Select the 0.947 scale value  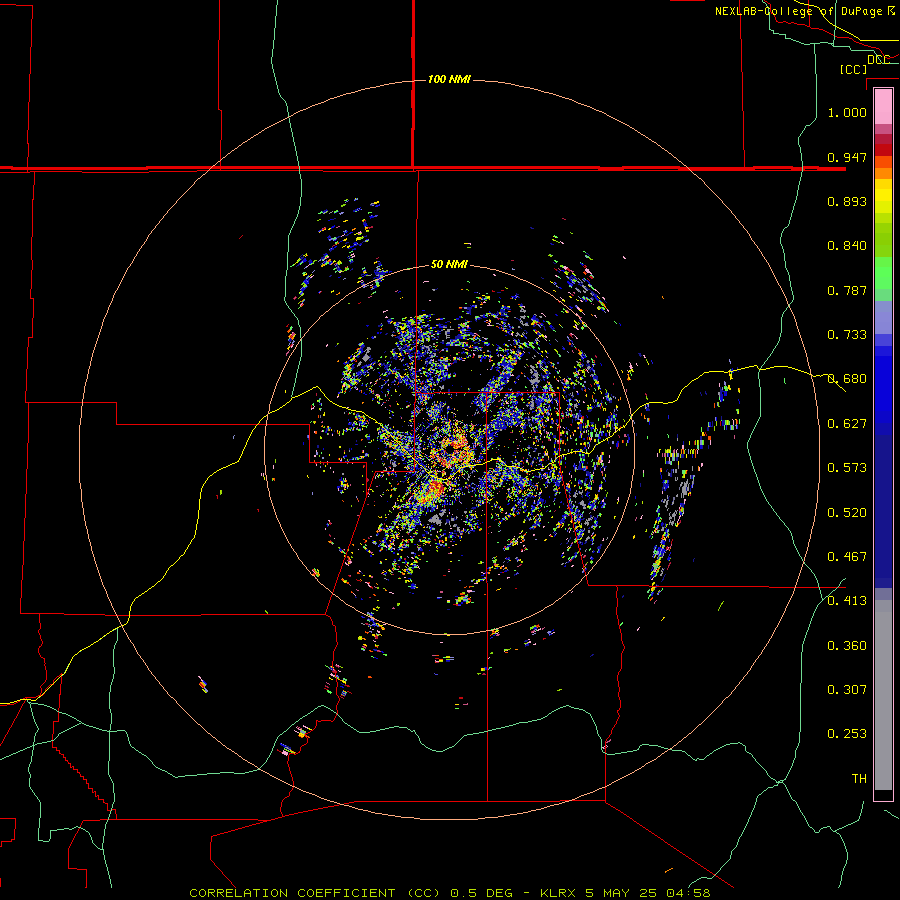coord(847,157)
